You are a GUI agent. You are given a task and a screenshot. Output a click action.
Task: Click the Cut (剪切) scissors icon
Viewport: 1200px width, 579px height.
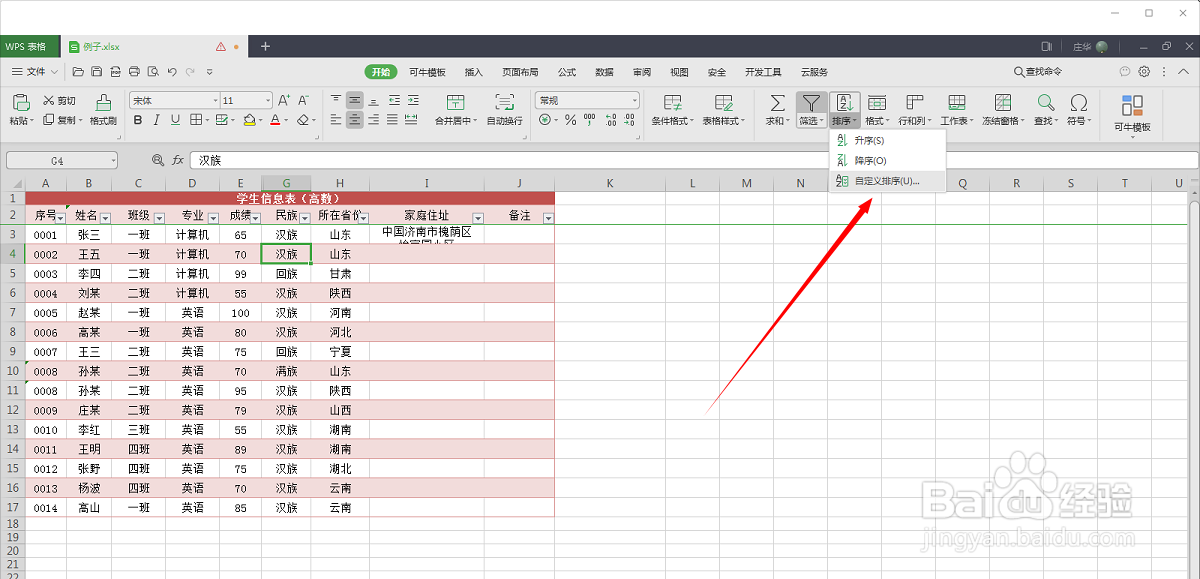coord(48,101)
